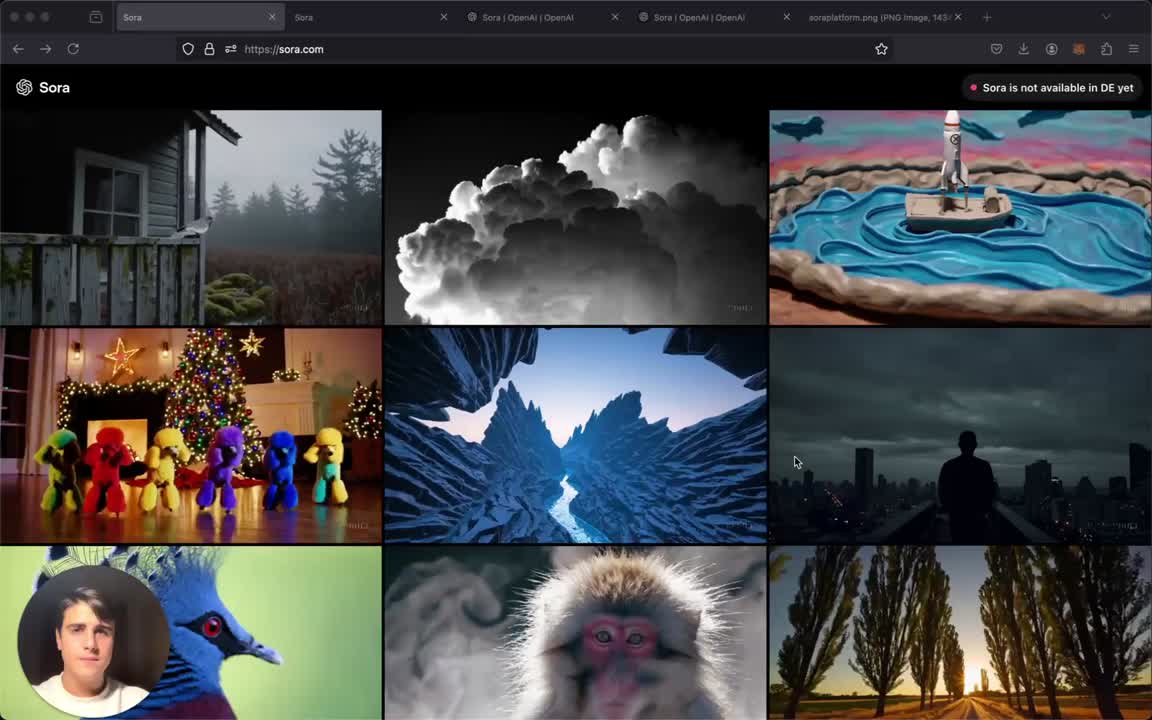Click the 'Sora is not available in DE yet' badge
Screen dimensions: 1152x720
pyautogui.click(x=1052, y=87)
